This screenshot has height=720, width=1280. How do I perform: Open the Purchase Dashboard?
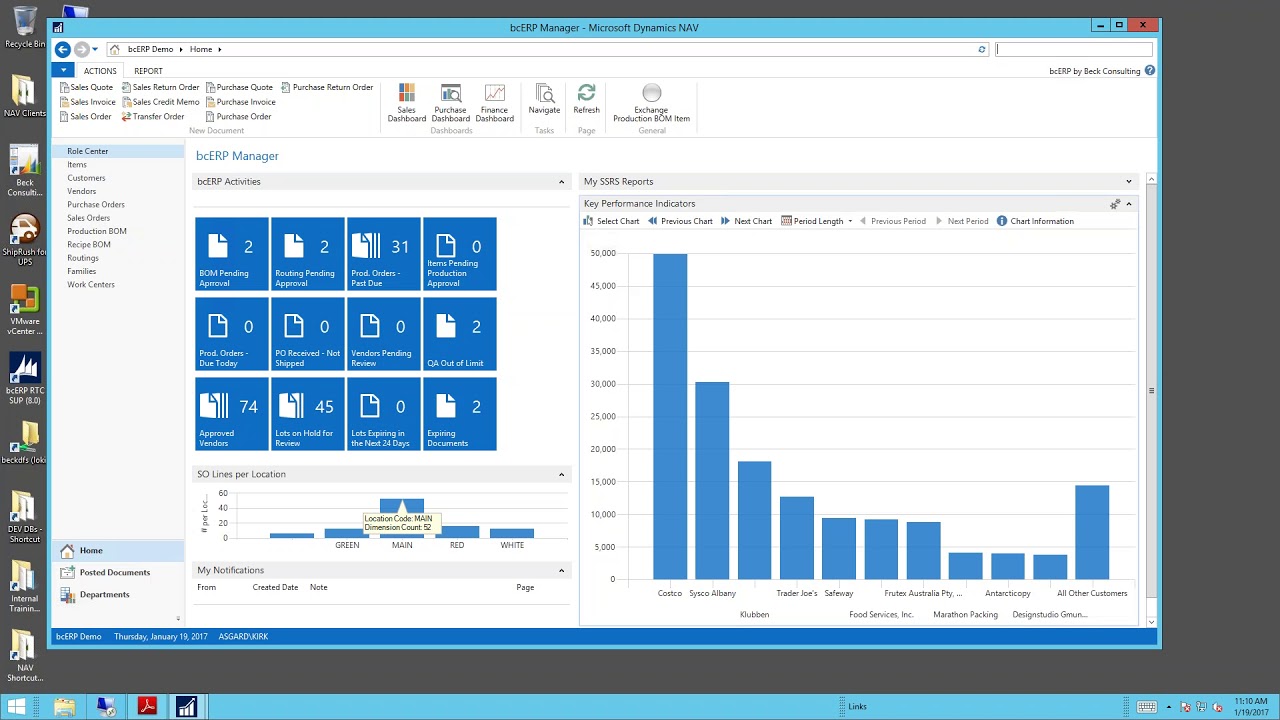451,103
